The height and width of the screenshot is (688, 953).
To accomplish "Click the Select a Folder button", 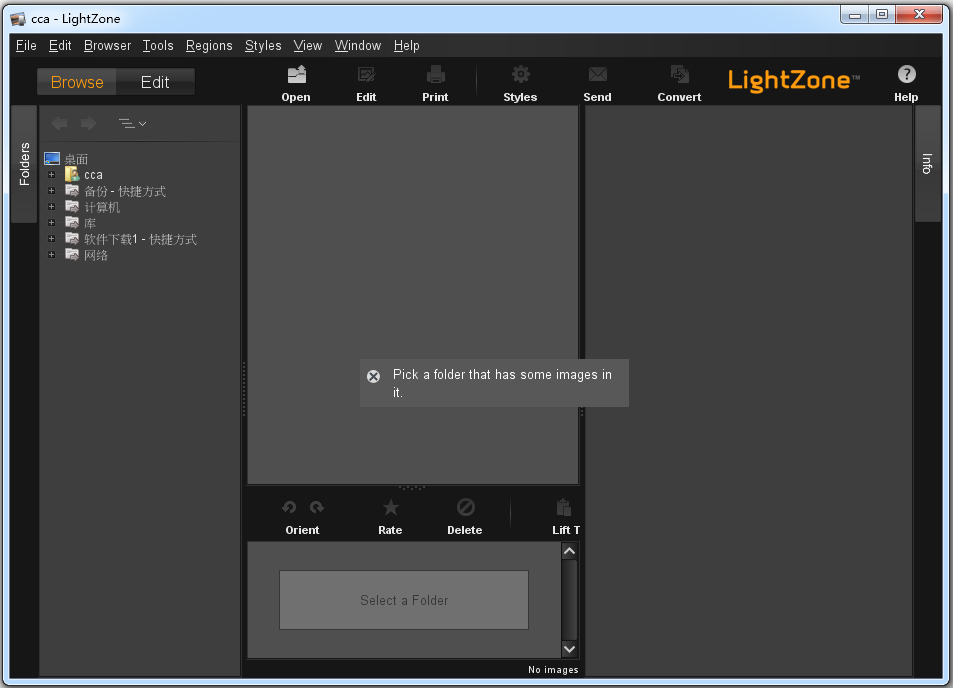I will pos(404,600).
